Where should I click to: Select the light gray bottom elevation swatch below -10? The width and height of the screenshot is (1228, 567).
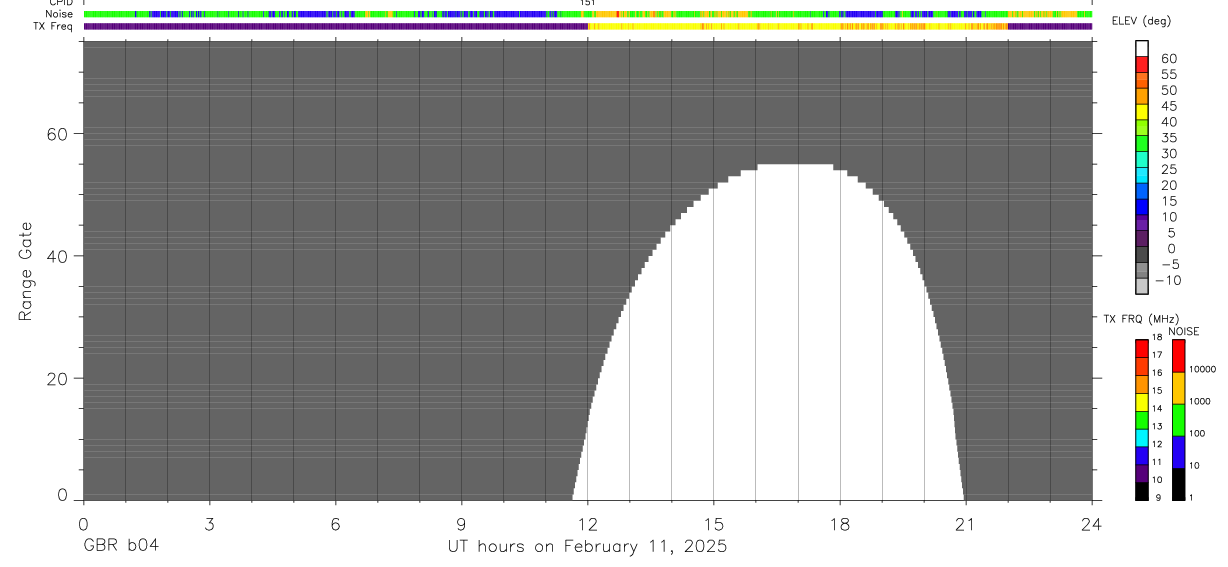(1142, 286)
